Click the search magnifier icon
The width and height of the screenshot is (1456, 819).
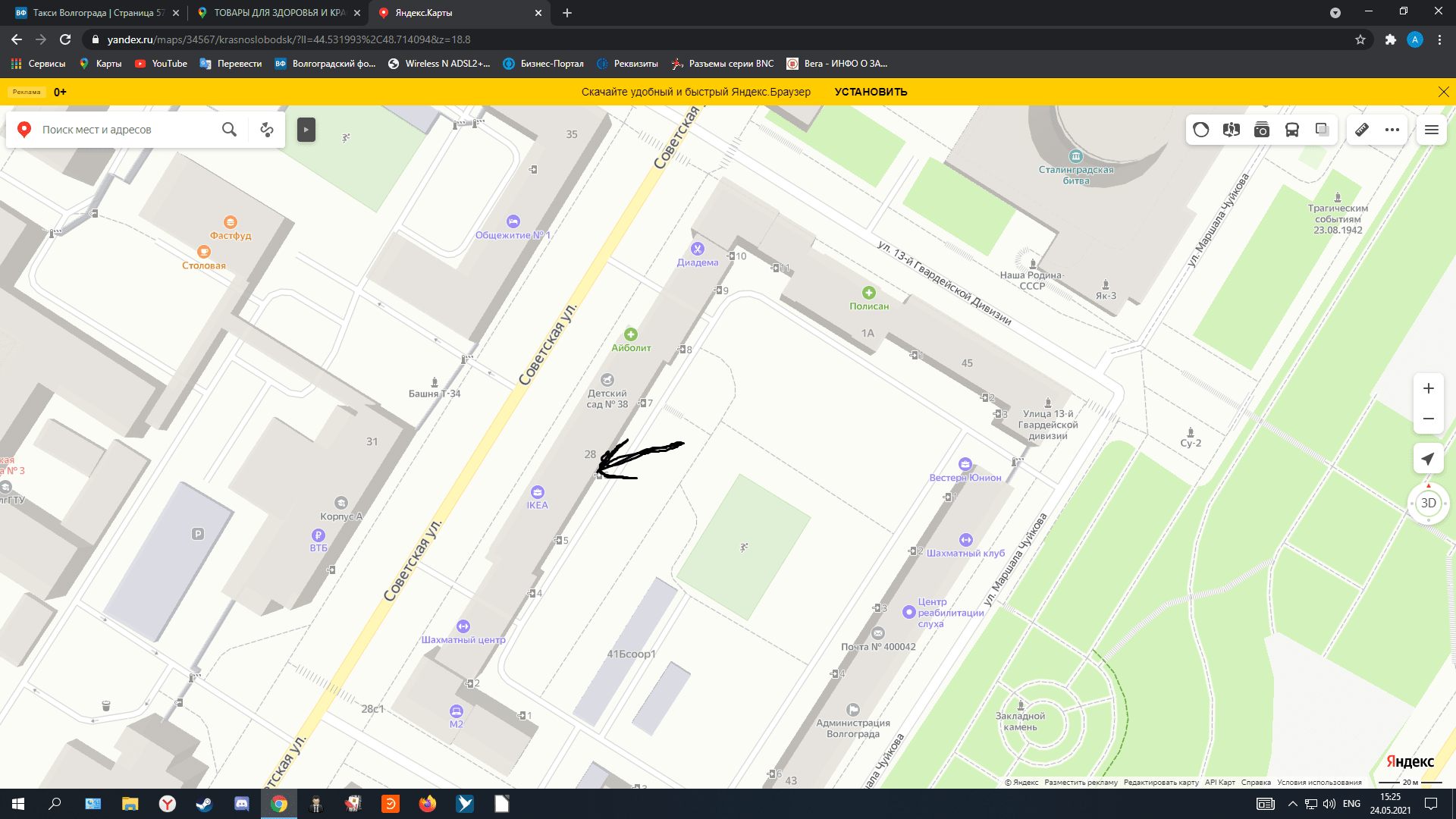click(x=229, y=130)
